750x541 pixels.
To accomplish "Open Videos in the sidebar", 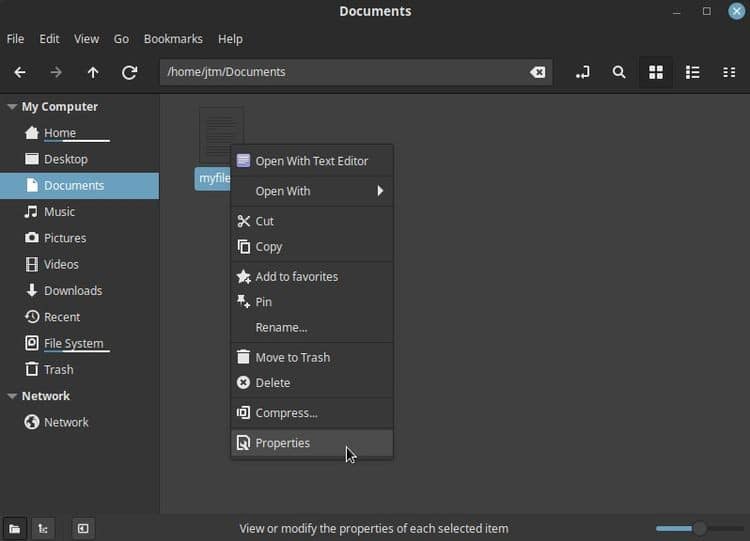I will click(x=79, y=265).
